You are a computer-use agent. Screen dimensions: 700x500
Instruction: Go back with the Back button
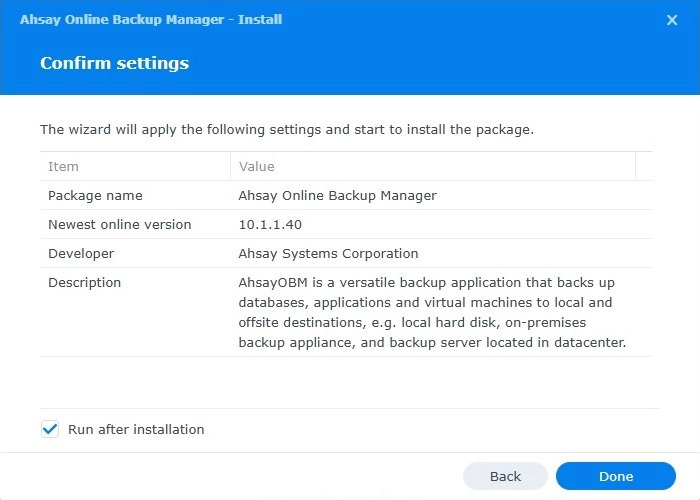point(505,476)
